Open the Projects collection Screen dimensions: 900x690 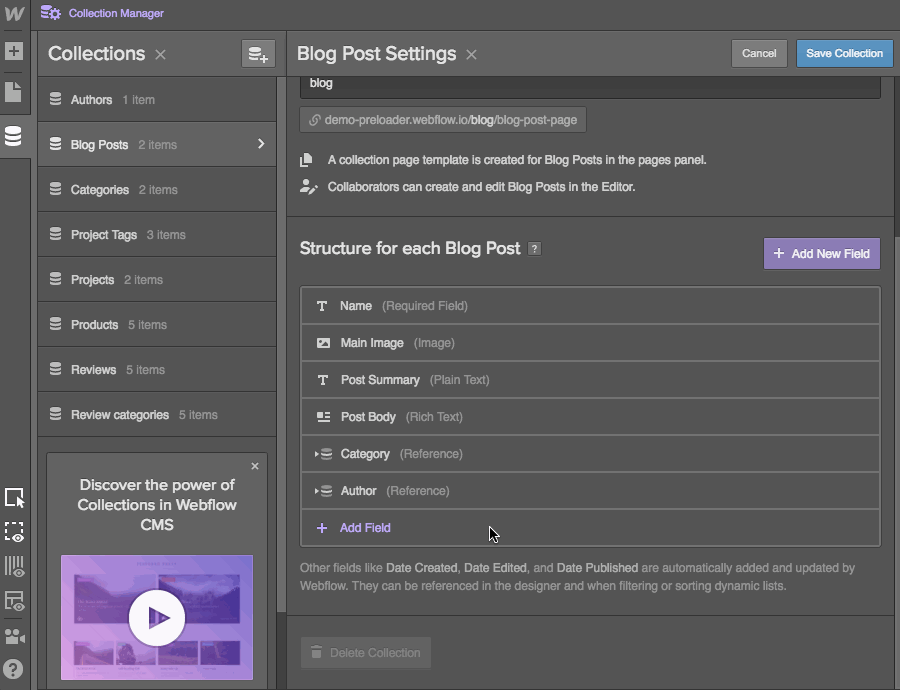point(157,280)
